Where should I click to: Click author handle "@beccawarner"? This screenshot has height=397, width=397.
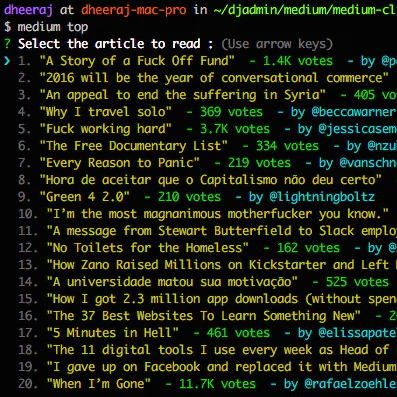click(354, 112)
